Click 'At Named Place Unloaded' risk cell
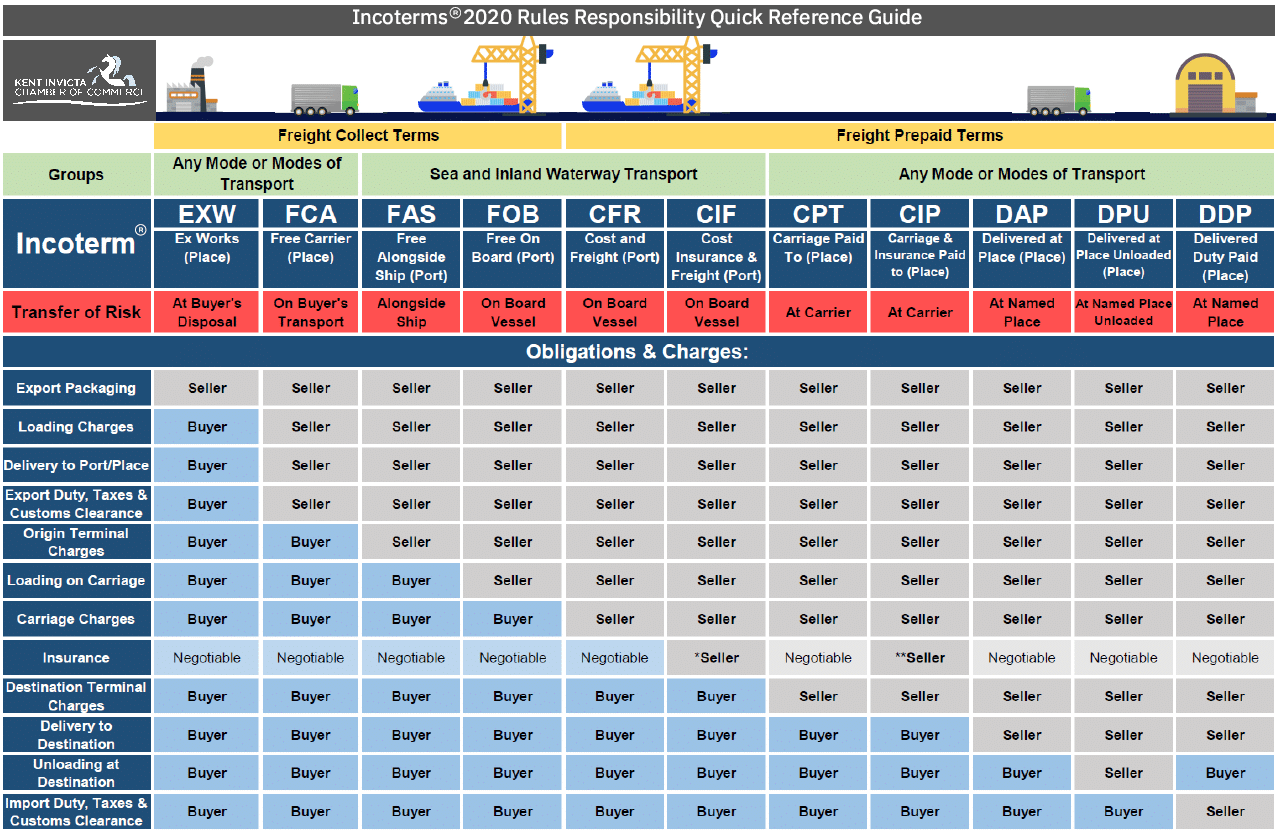Image resolution: width=1280 pixels, height=833 pixels. click(1123, 312)
